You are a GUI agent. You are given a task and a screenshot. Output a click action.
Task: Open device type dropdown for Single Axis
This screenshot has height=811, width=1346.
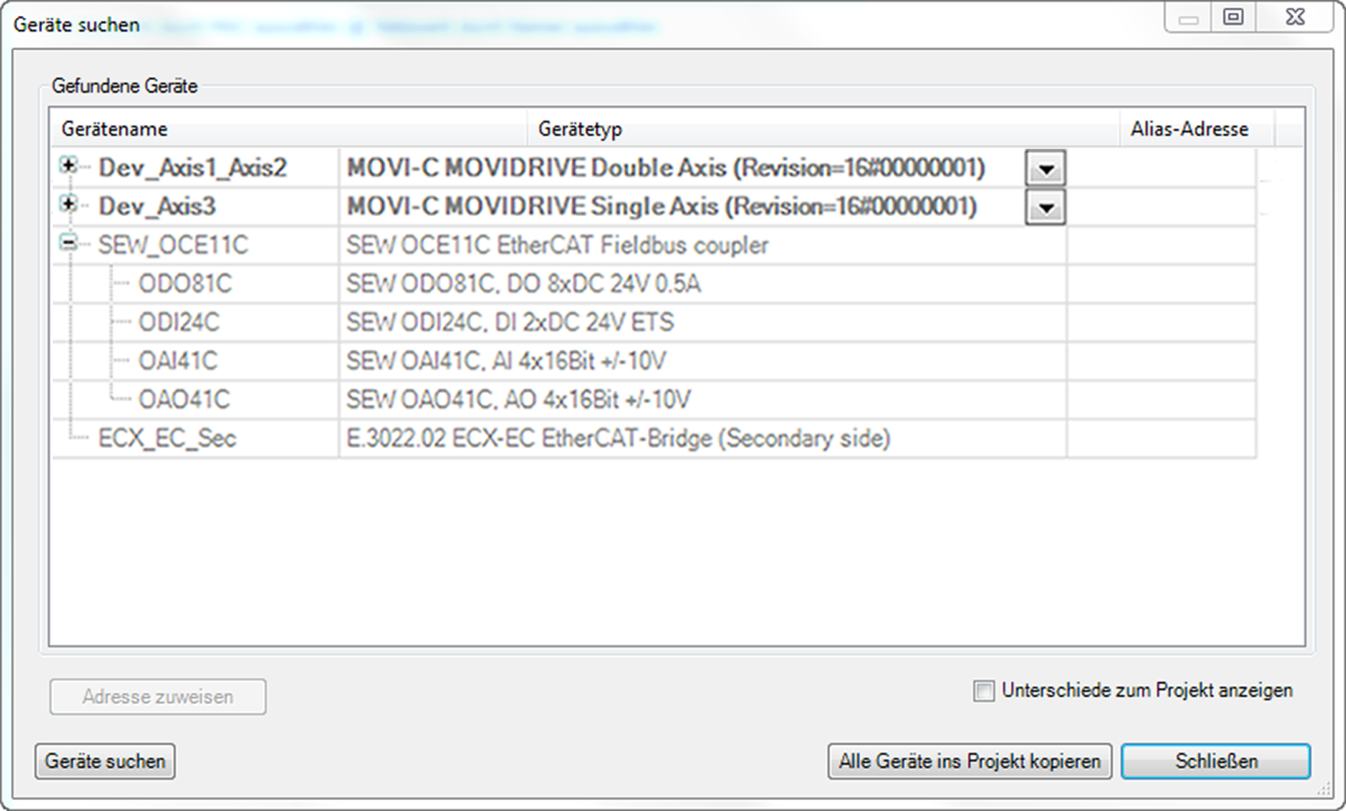1045,207
